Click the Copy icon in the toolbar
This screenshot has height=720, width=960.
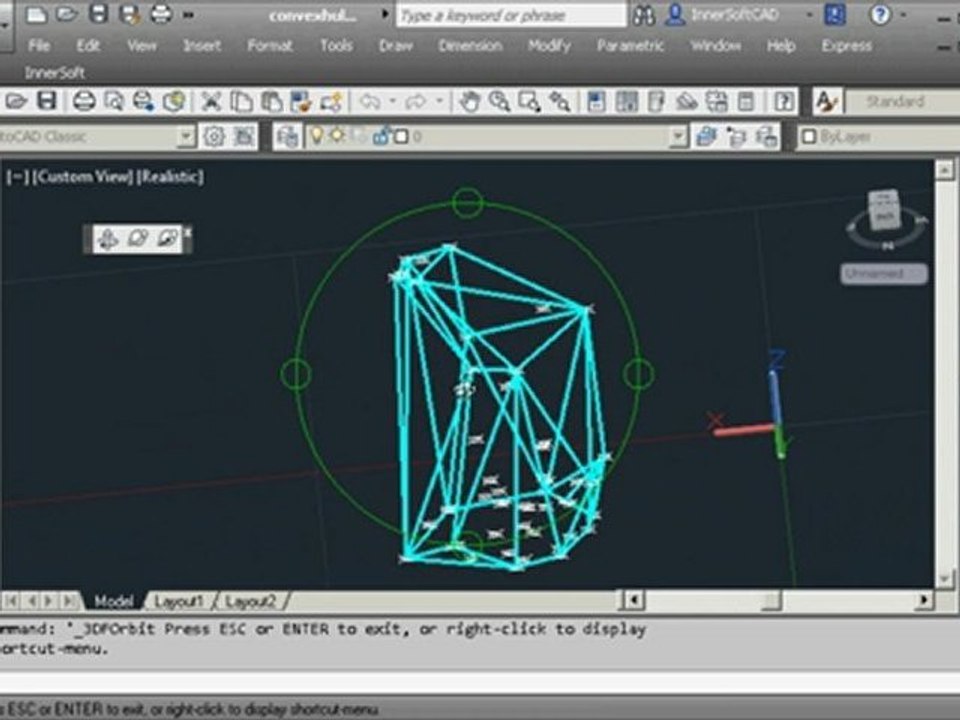coord(241,101)
